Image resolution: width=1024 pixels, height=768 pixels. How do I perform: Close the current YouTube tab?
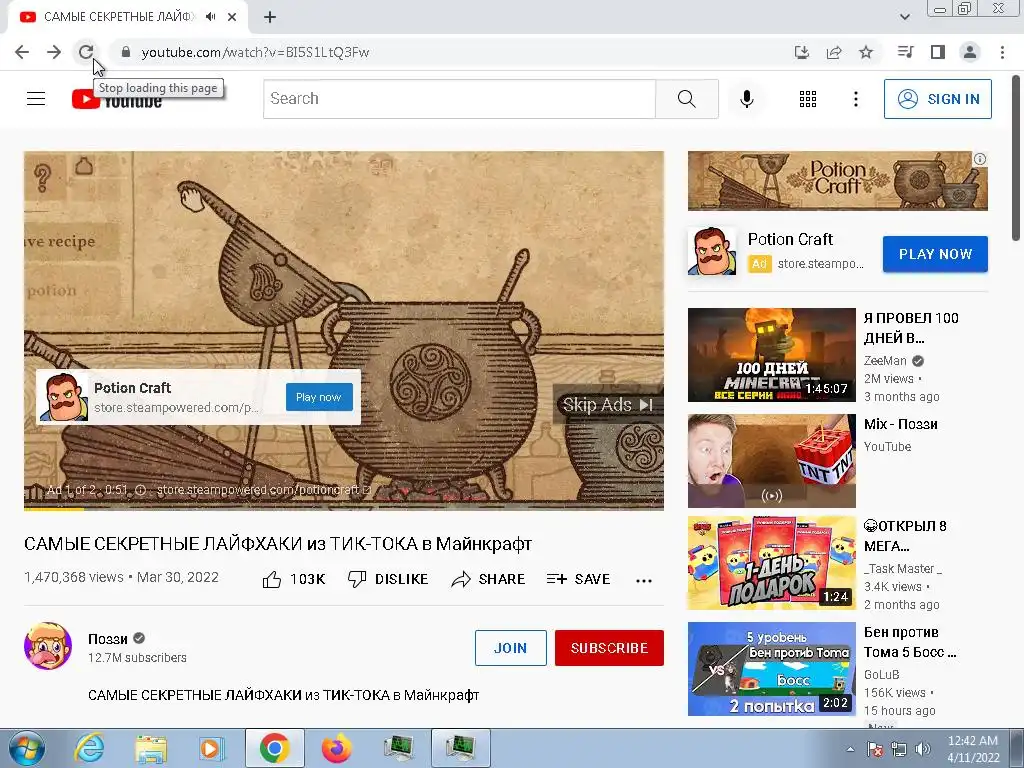[x=232, y=17]
